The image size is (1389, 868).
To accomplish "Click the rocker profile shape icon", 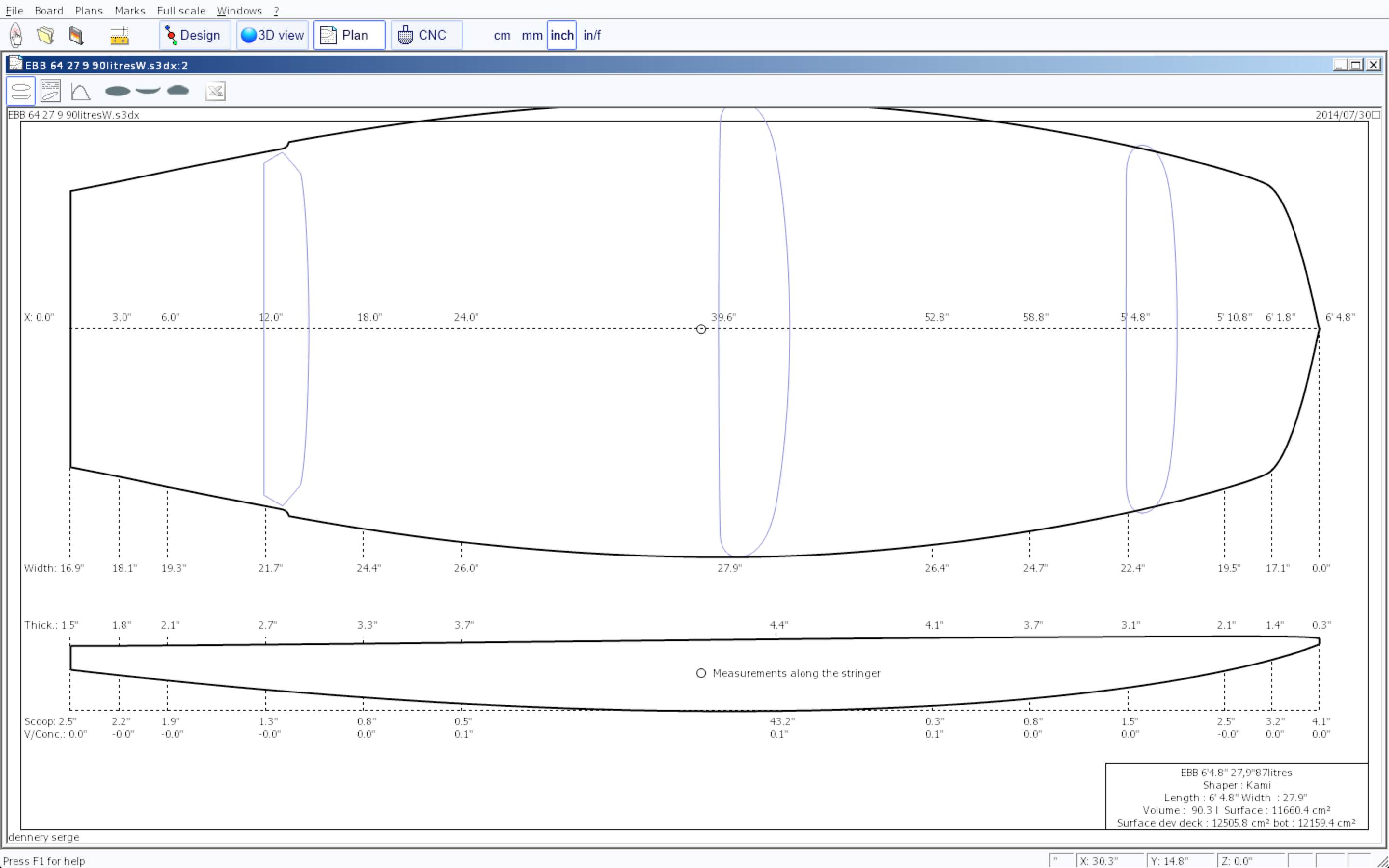I will pyautogui.click(x=148, y=90).
